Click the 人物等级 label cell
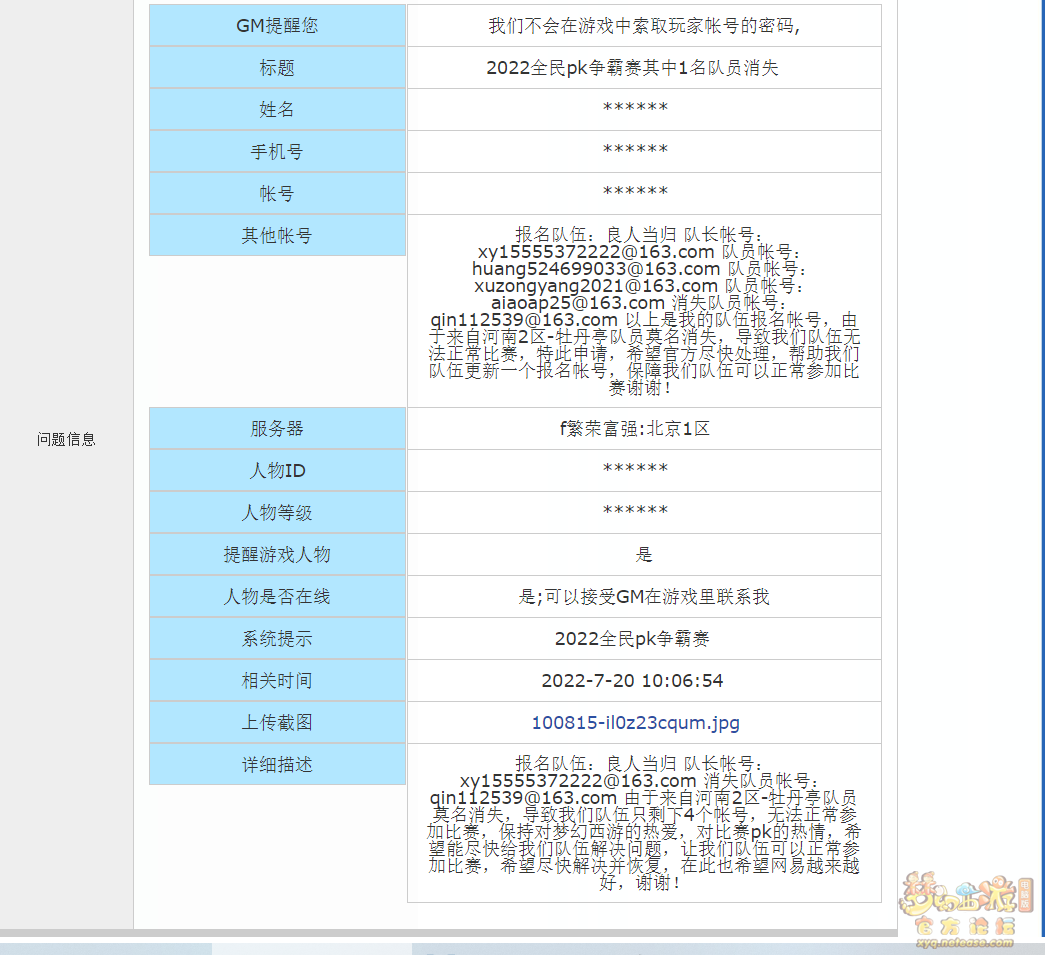 pyautogui.click(x=277, y=513)
